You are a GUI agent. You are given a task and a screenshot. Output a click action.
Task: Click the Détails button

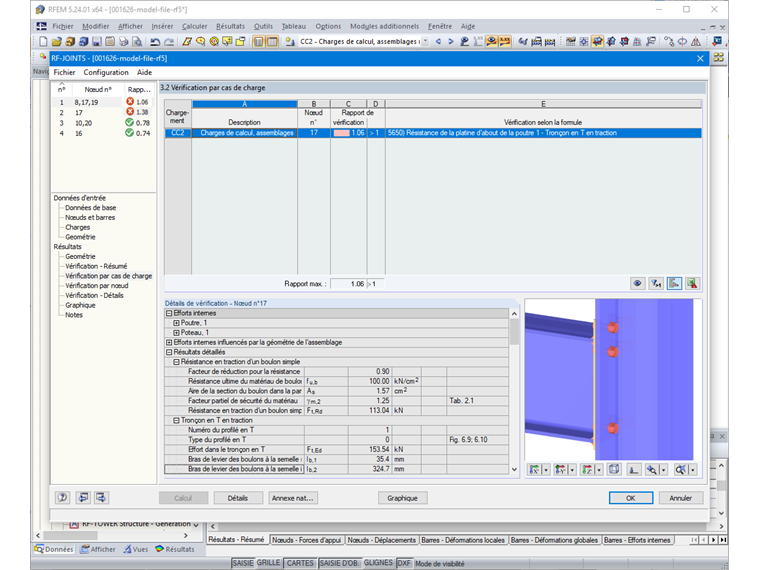click(x=238, y=498)
